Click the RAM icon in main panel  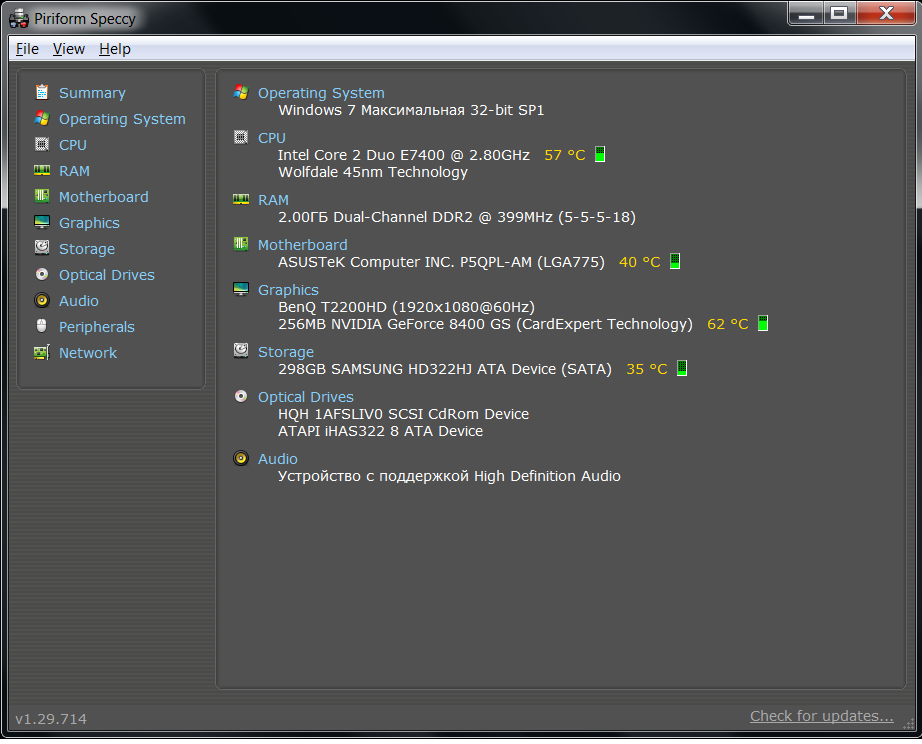241,199
